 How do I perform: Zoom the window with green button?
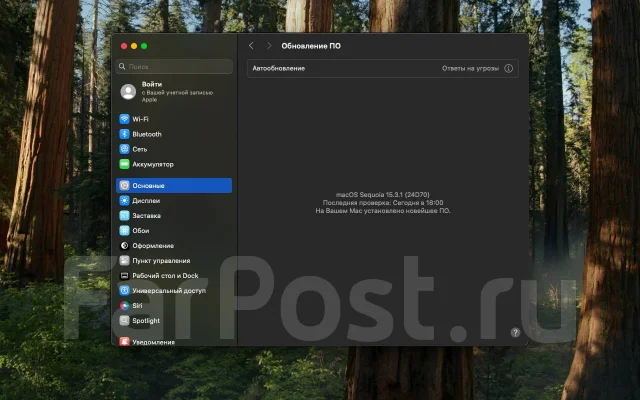tap(144, 46)
